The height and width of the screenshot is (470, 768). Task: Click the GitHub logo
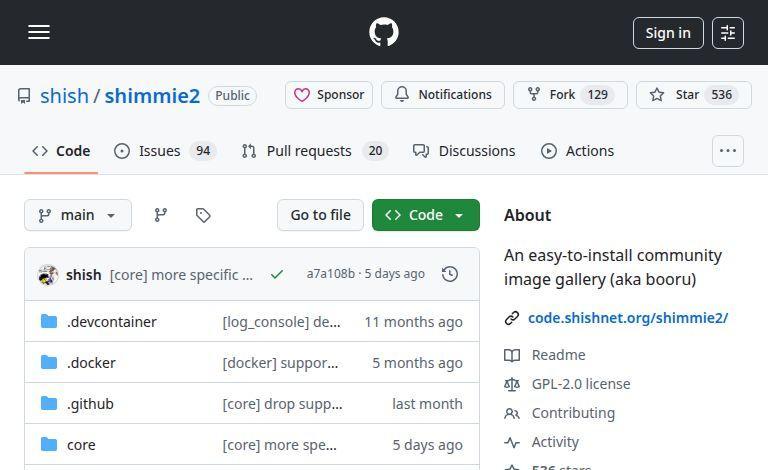[x=384, y=33]
